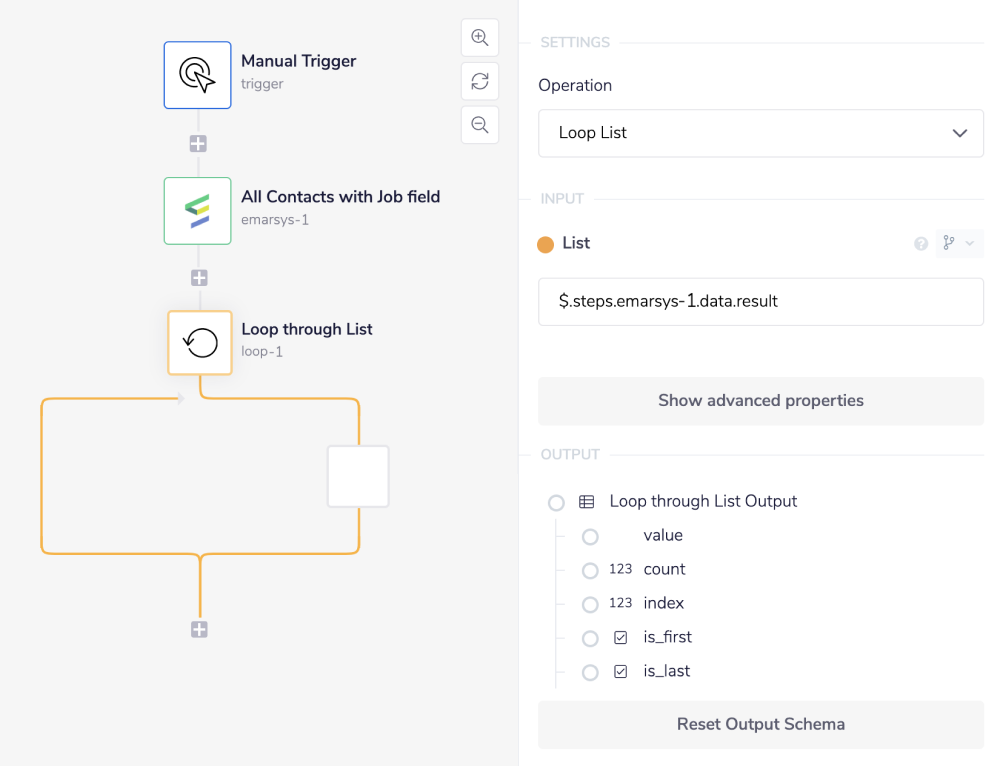This screenshot has width=1000, height=767.
Task: Open the Operation dropdown showing Loop List
Action: (760, 133)
